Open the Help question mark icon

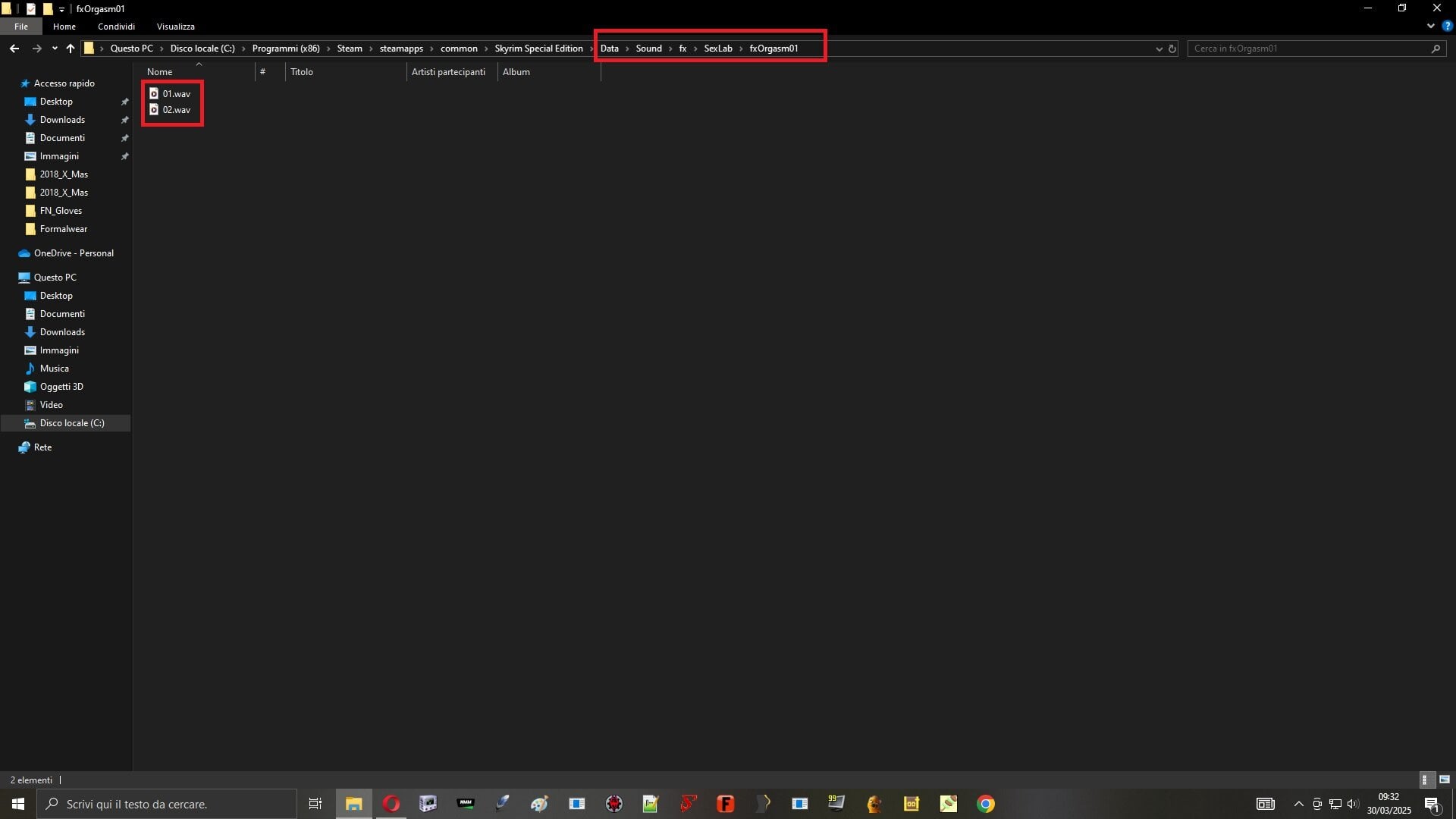[1447, 26]
